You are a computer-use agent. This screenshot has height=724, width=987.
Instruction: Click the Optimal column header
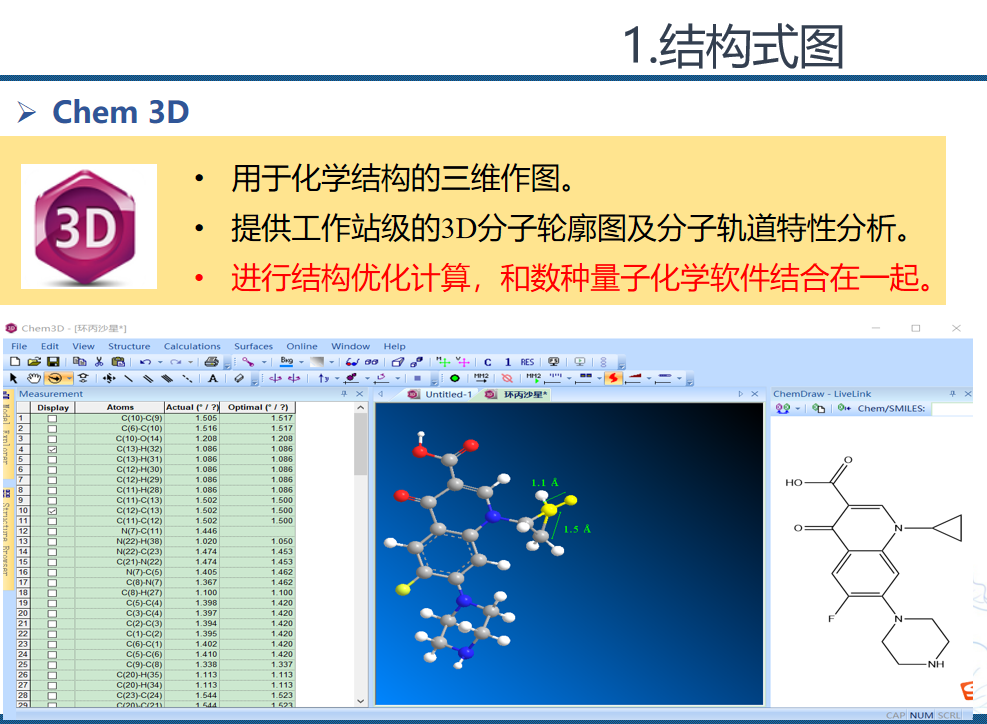click(258, 407)
